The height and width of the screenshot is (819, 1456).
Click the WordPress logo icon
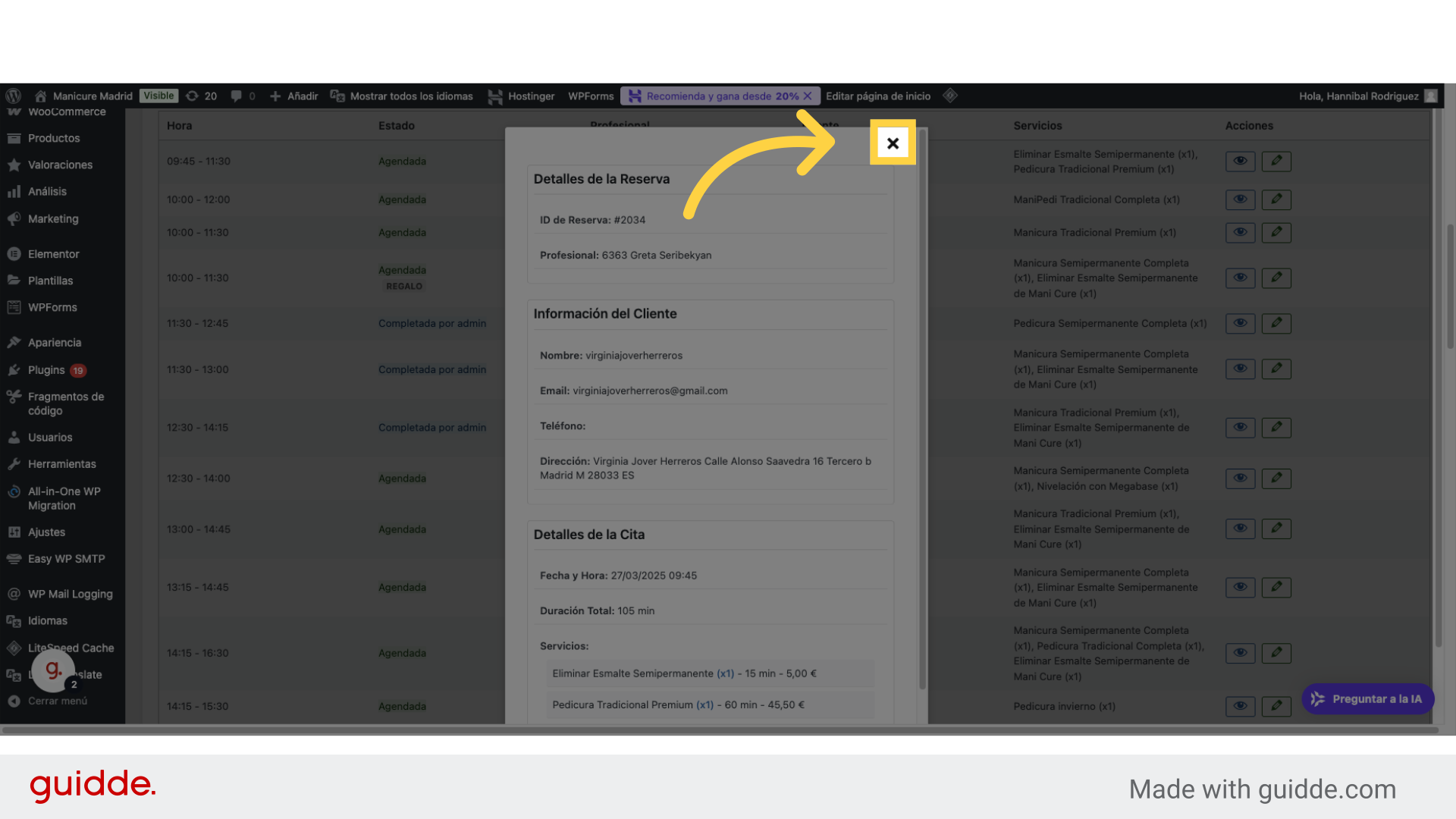pos(14,96)
